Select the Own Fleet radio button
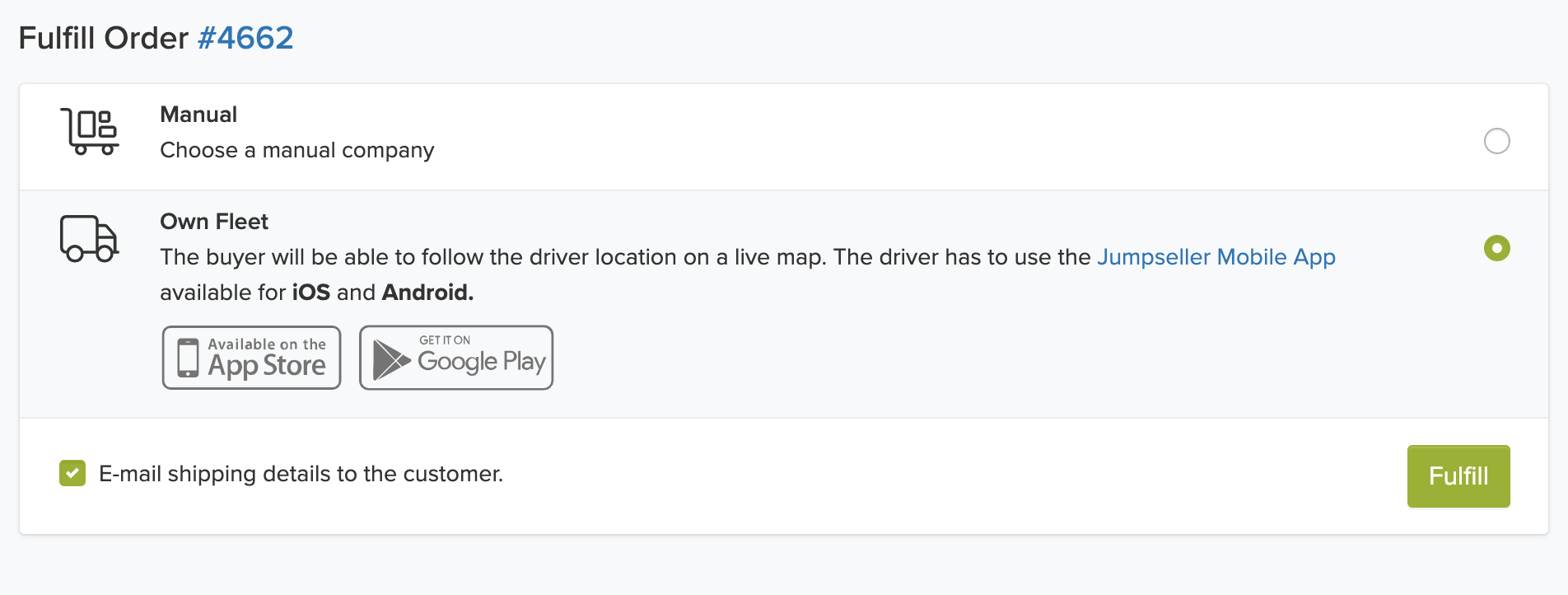This screenshot has height=595, width=1568. pyautogui.click(x=1496, y=248)
